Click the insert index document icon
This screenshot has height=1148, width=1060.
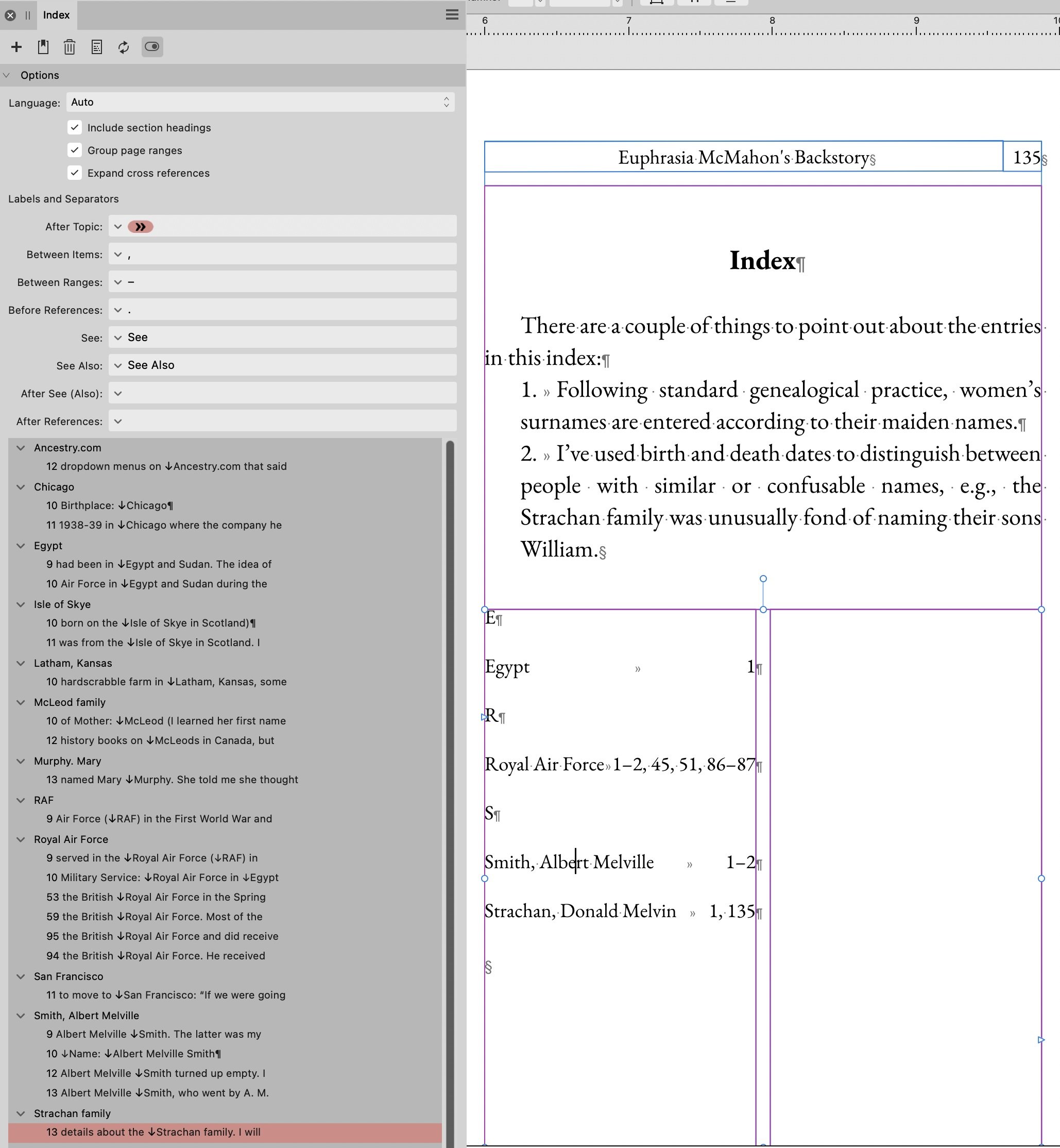click(x=97, y=47)
